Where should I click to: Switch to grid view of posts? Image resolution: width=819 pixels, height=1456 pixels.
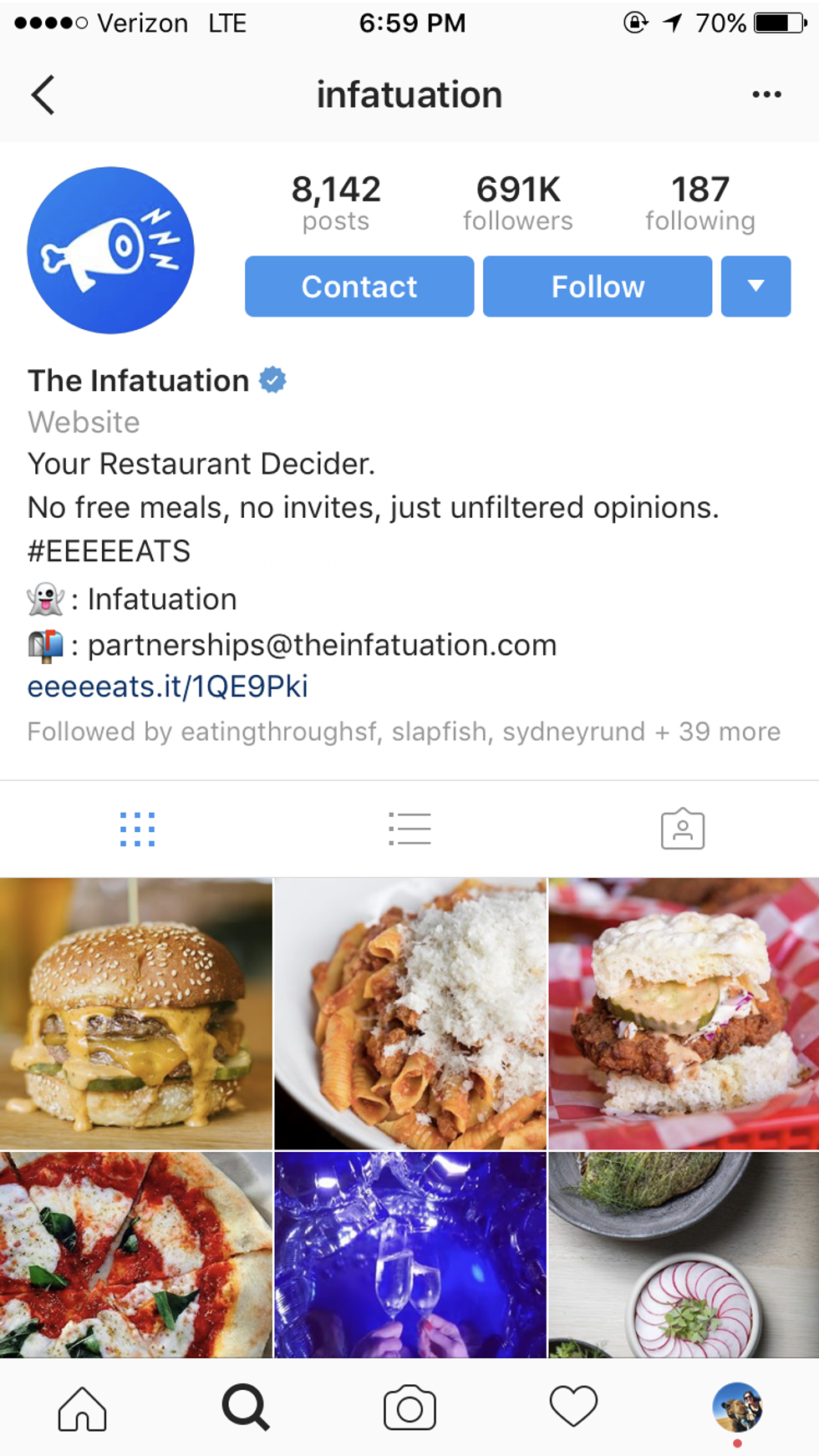point(137,829)
